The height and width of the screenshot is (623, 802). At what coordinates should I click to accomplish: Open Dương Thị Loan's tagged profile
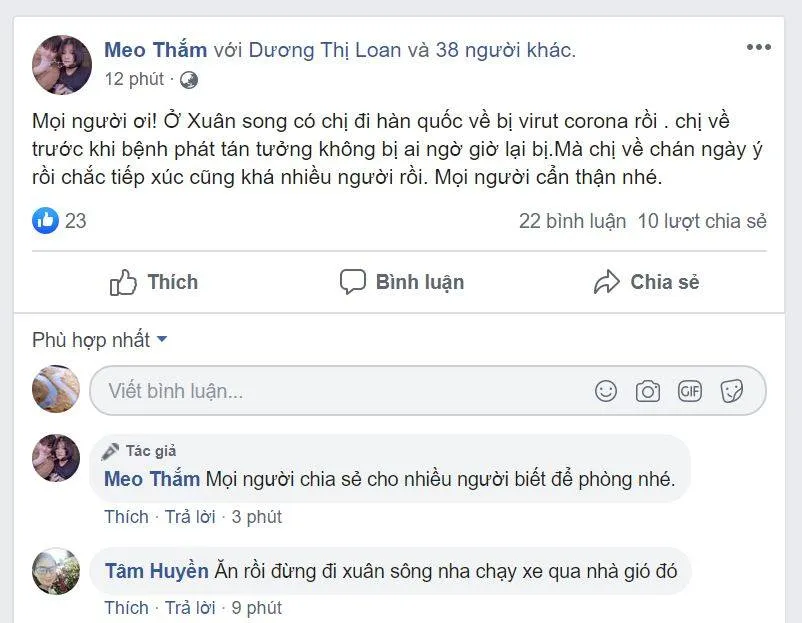(x=324, y=50)
